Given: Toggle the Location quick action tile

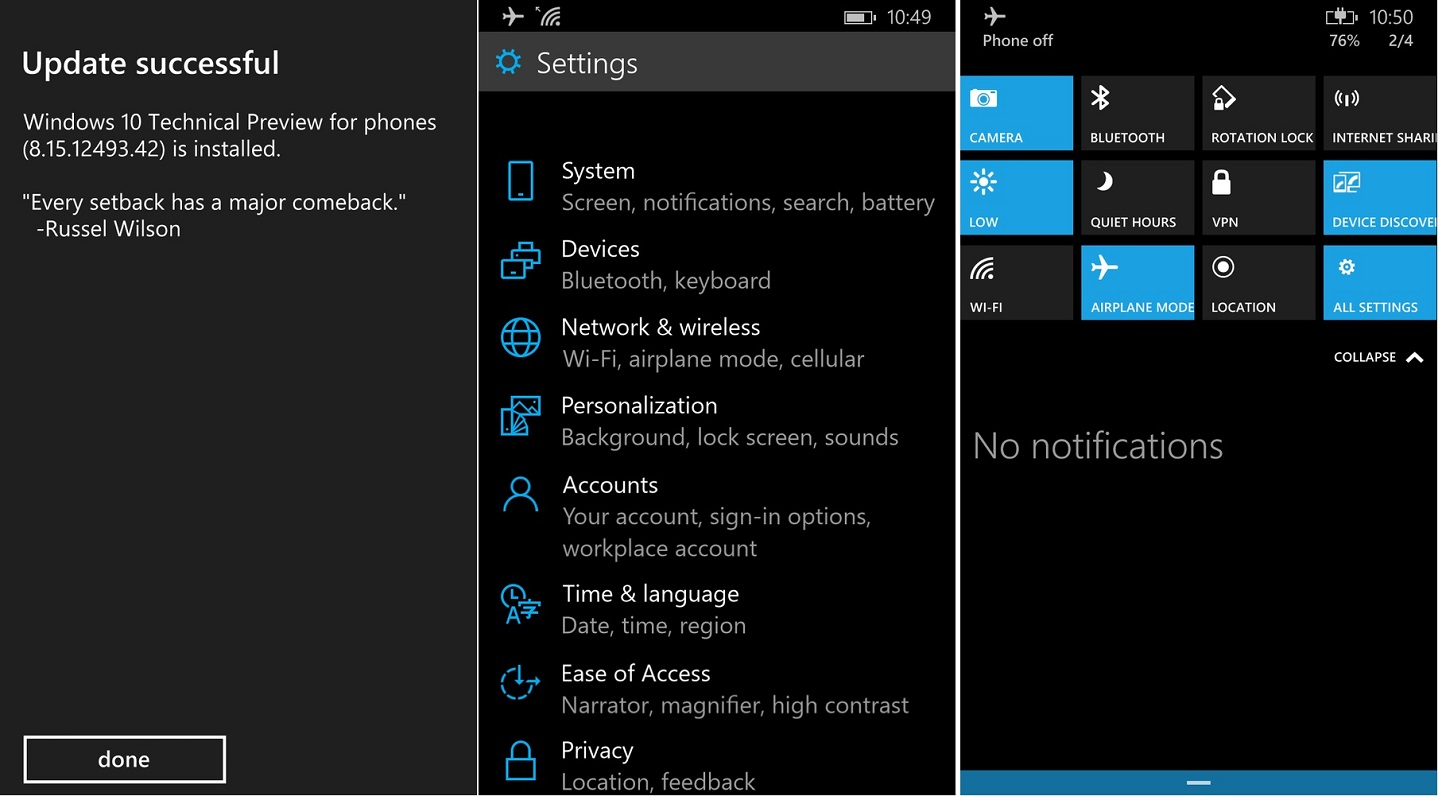Looking at the screenshot, I should pos(1259,283).
